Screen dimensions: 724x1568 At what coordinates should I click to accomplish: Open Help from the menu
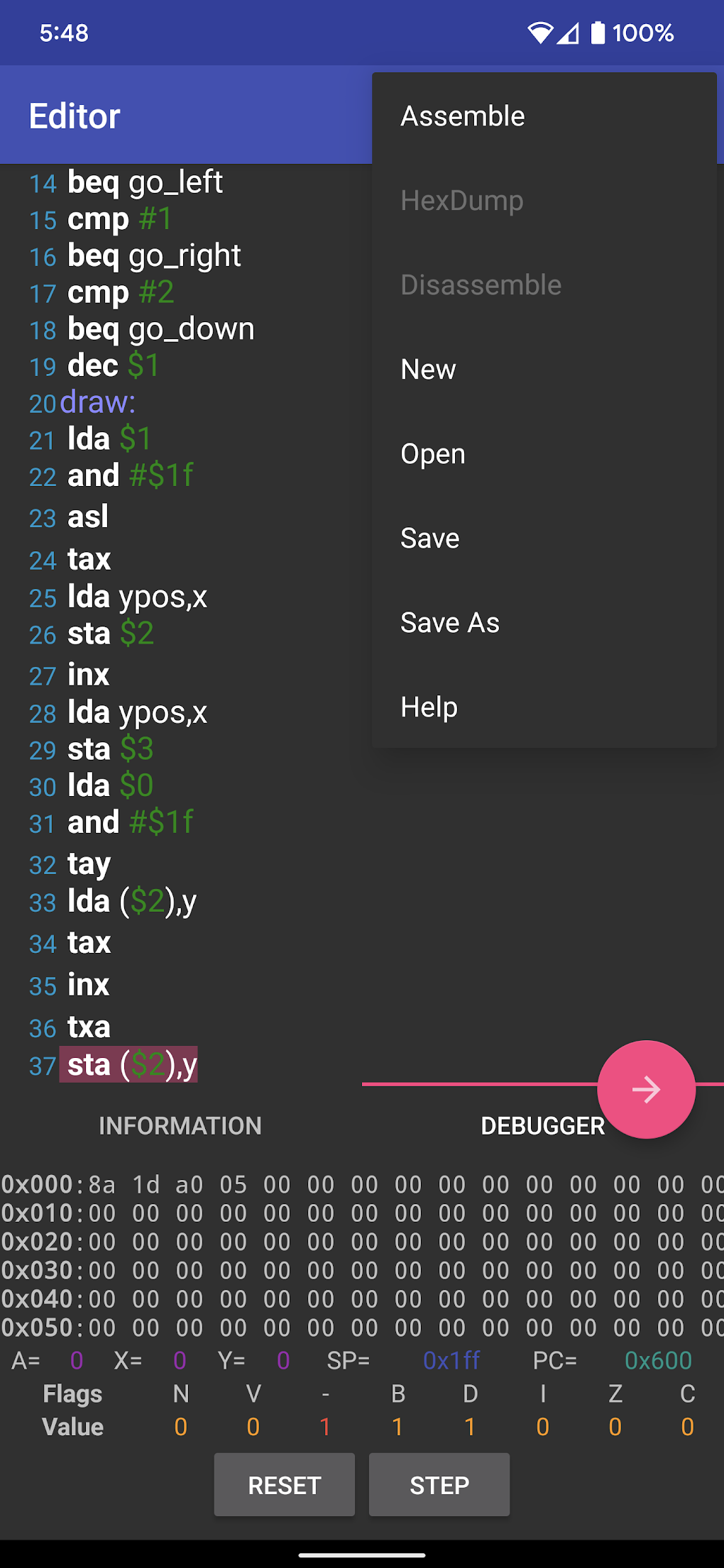pyautogui.click(x=429, y=707)
